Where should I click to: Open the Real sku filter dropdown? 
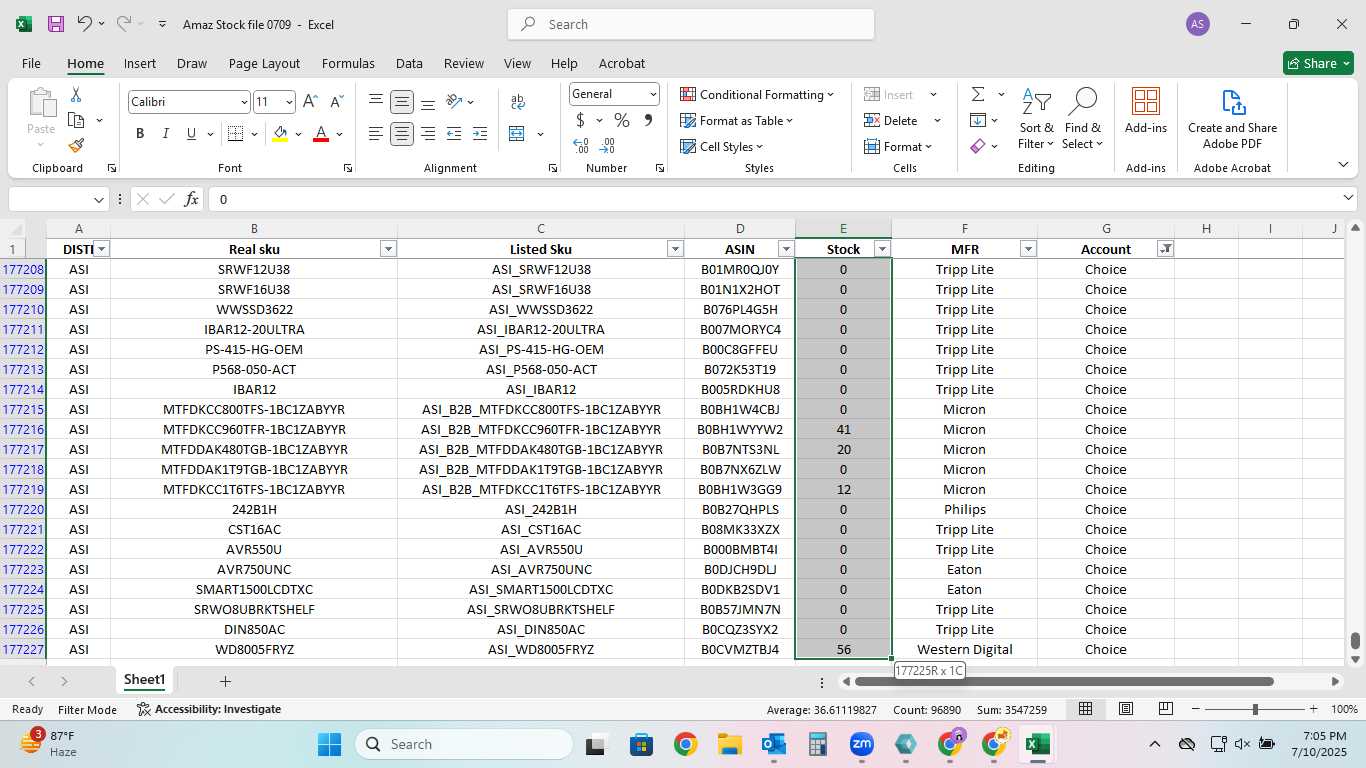tap(388, 249)
